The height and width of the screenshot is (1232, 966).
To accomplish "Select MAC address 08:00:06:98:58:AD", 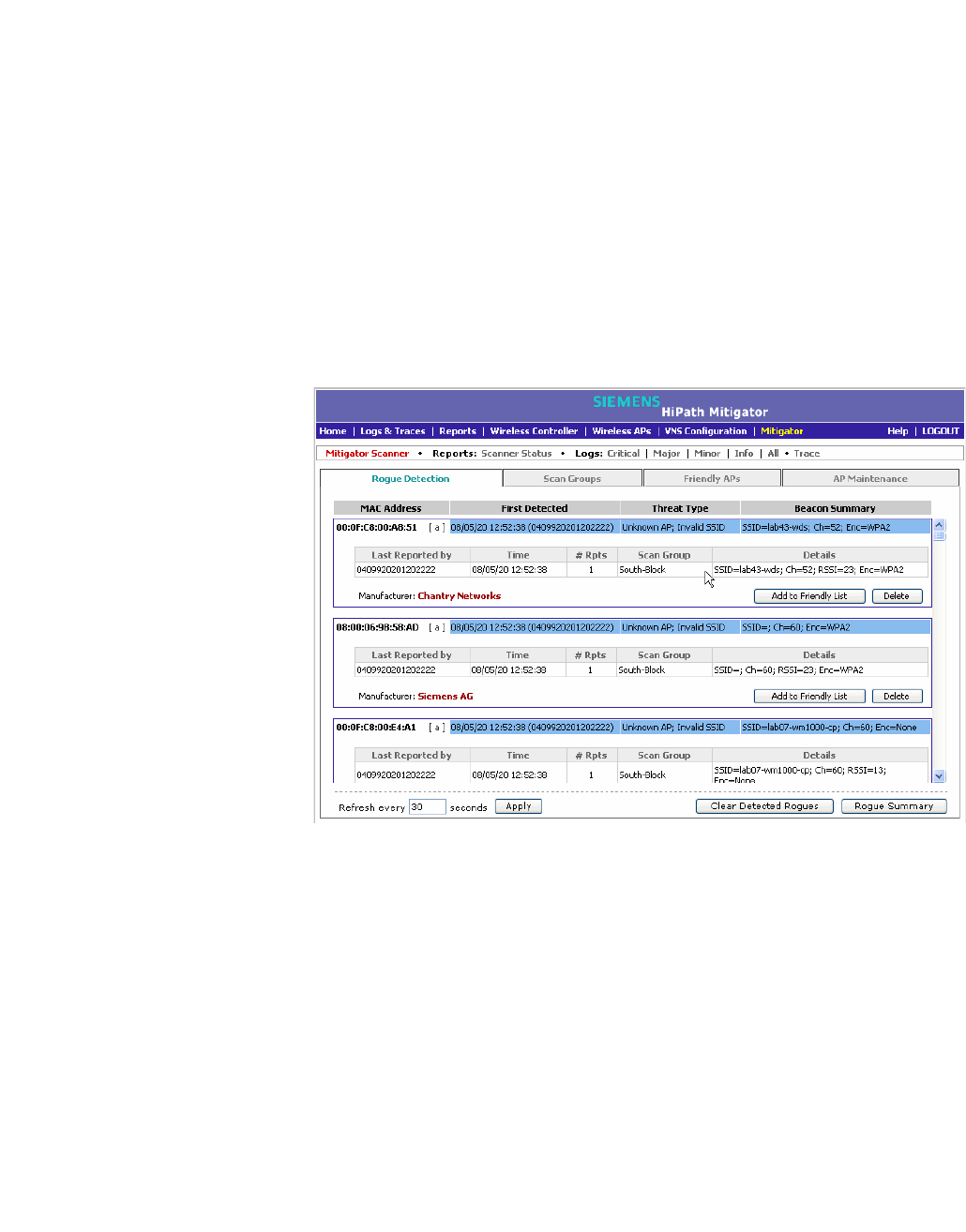I will coord(377,628).
